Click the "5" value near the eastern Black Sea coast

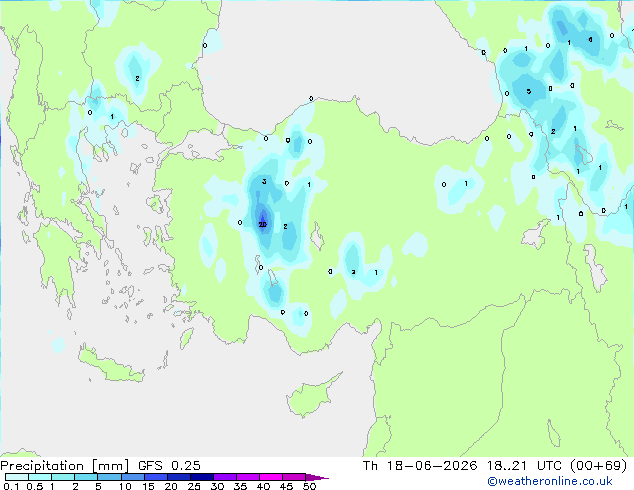[x=528, y=91]
